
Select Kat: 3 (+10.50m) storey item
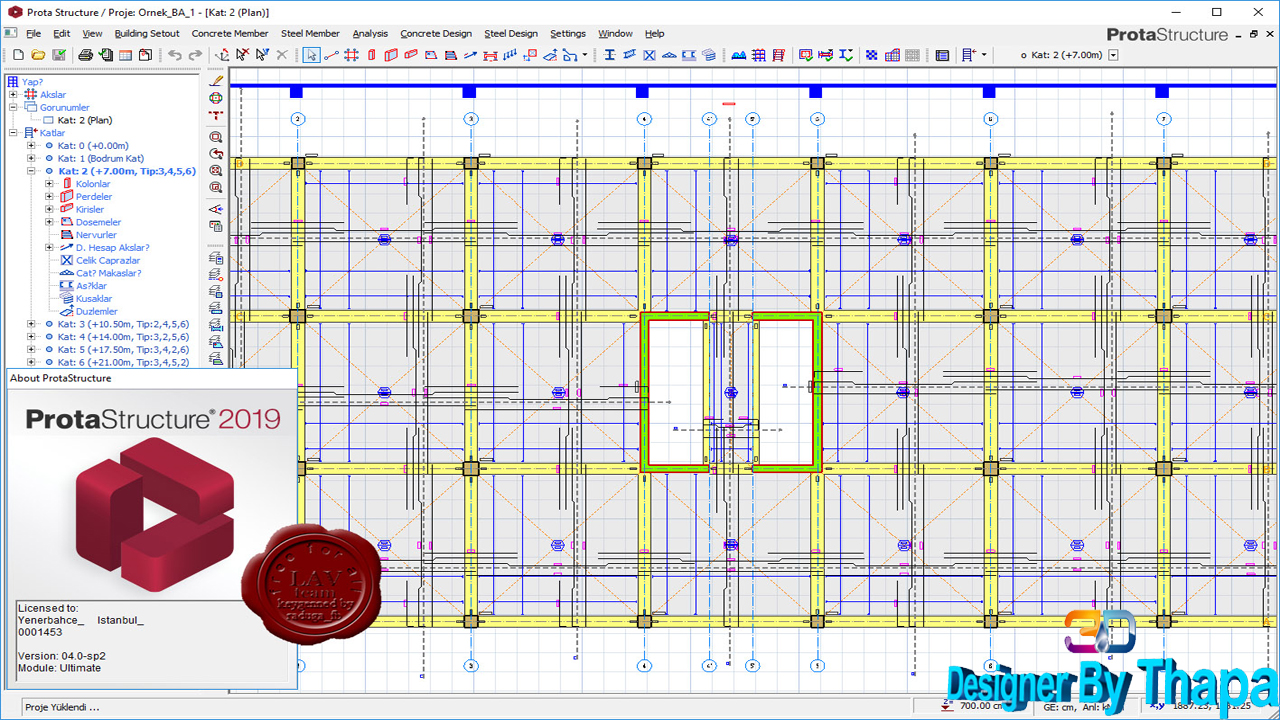pos(123,324)
